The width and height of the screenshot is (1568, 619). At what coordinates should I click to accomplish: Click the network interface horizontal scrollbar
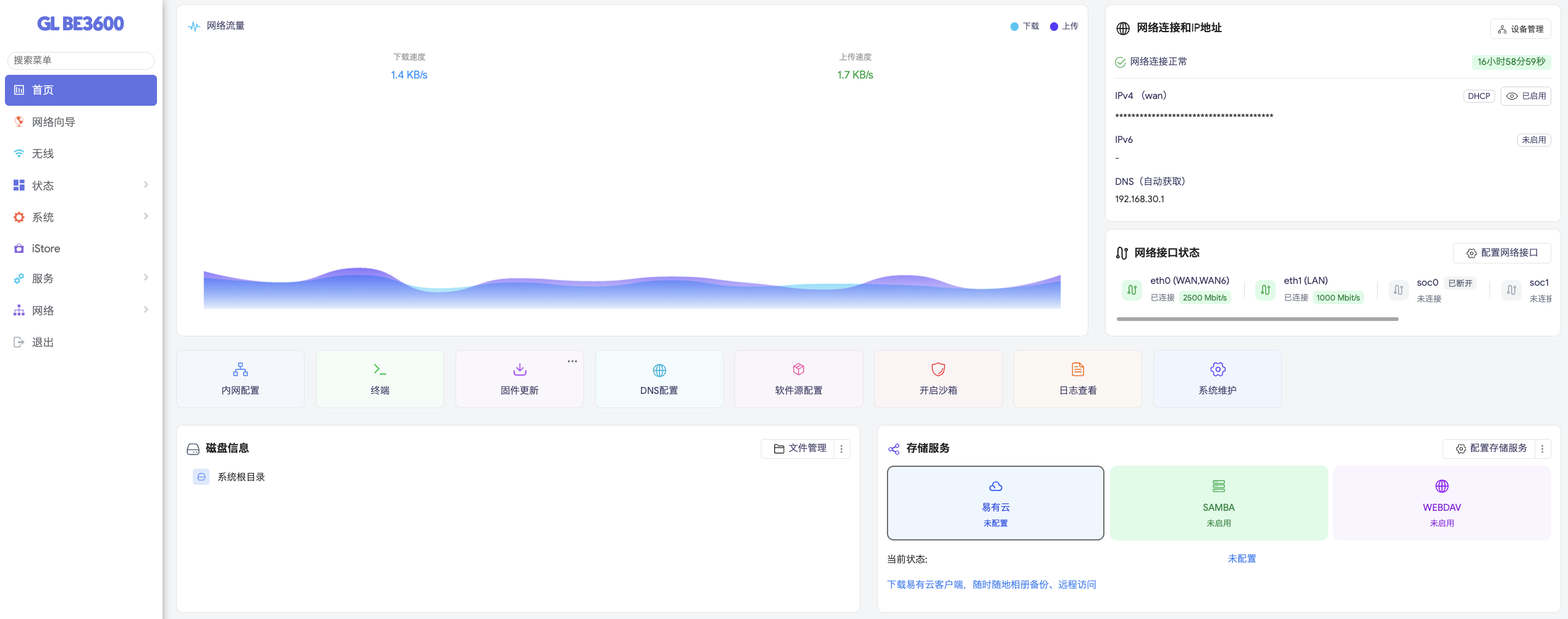click(1257, 319)
